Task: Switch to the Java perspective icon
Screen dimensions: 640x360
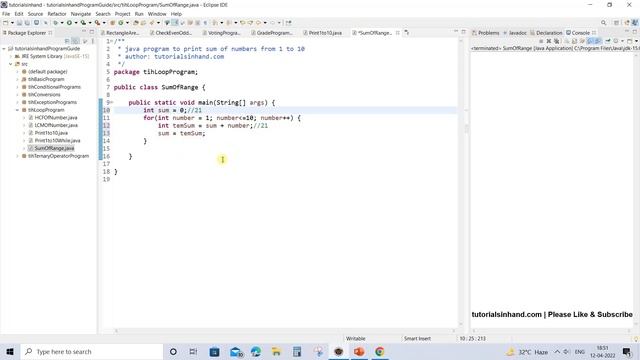Action: [635, 23]
